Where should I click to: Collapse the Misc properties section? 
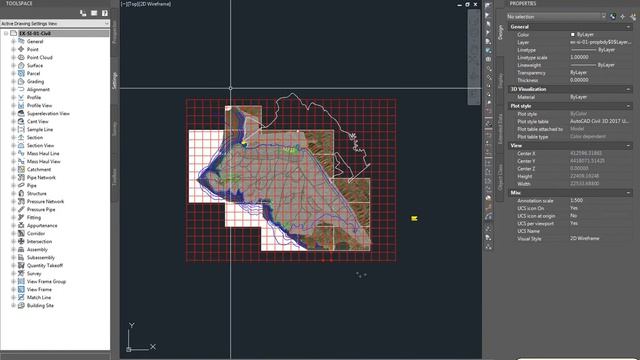click(628, 192)
